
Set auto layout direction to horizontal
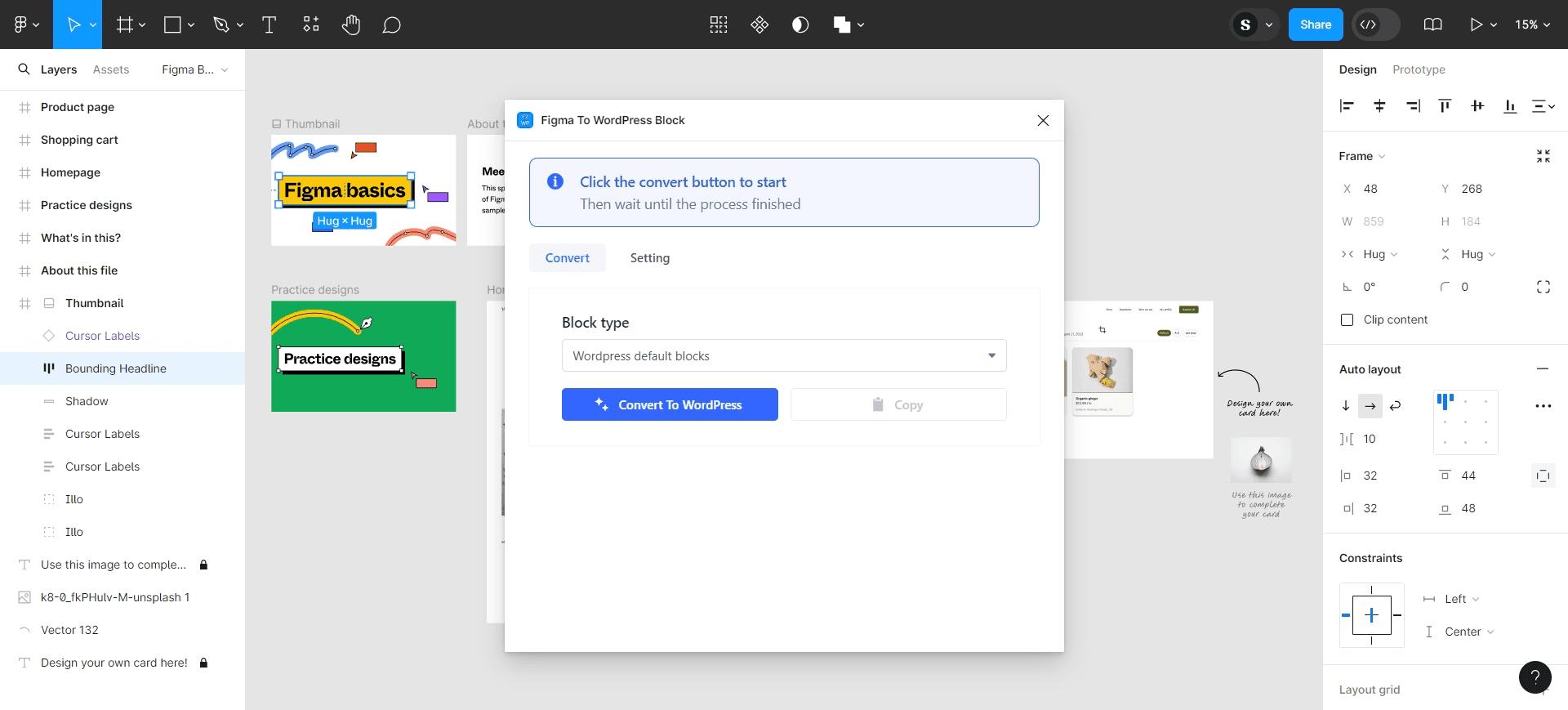point(1370,405)
